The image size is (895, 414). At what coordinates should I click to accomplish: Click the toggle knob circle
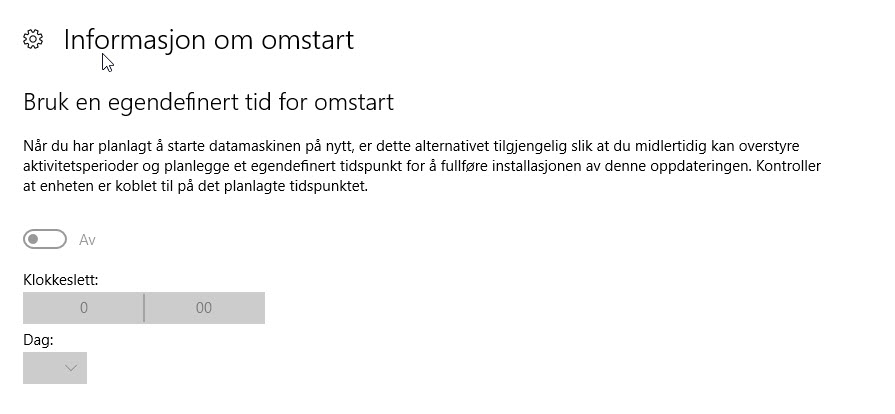pos(34,239)
